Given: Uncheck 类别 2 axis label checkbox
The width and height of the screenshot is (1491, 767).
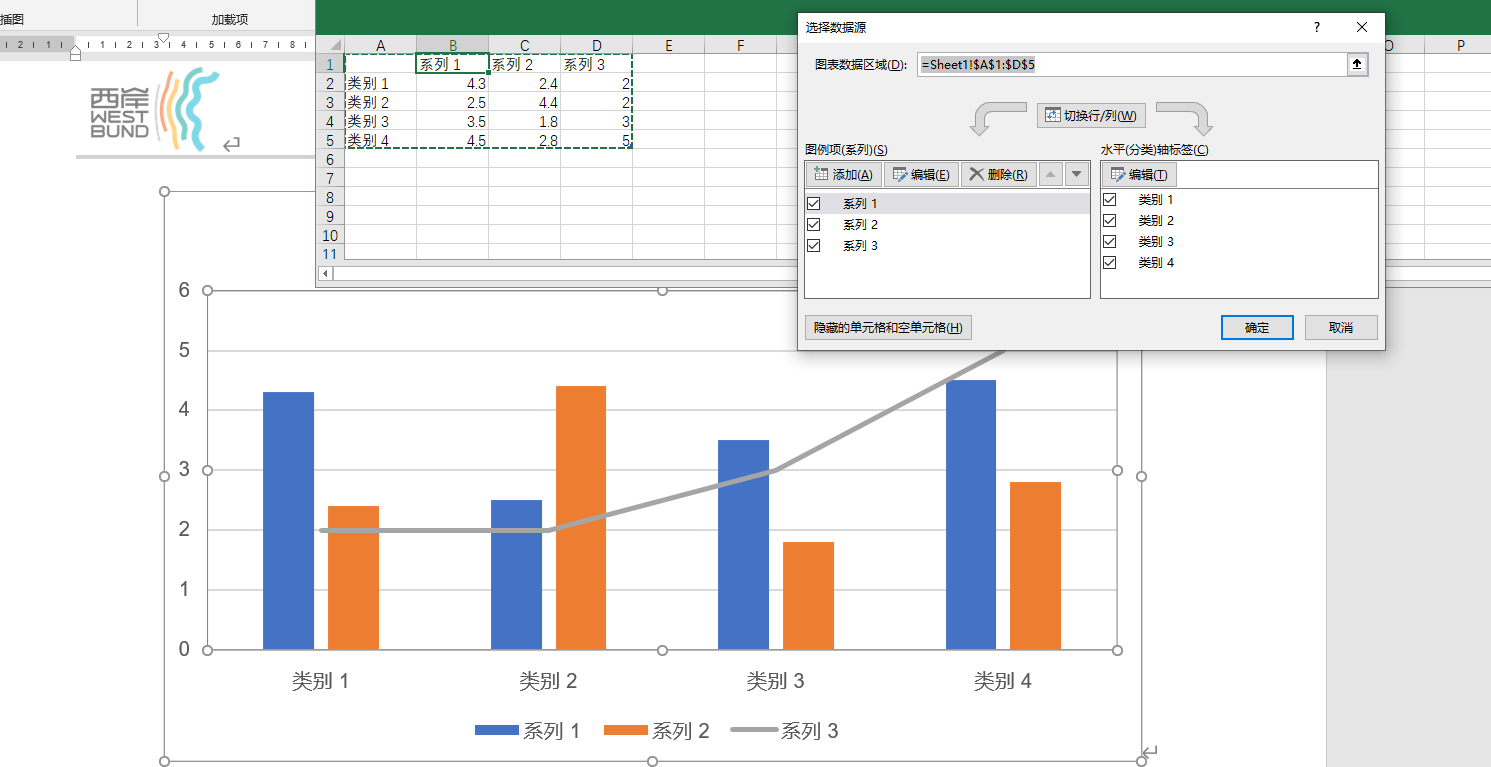Looking at the screenshot, I should click(x=1110, y=220).
